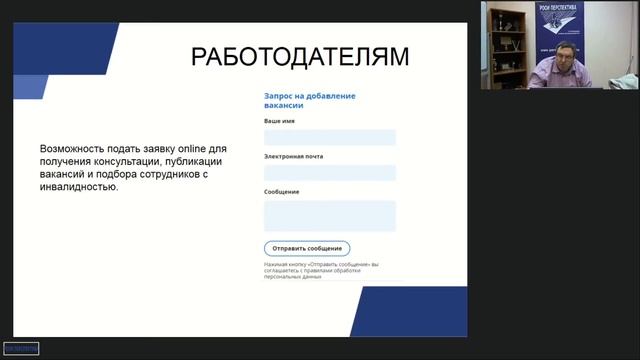Click the 'Ваше имя' input field
Image resolution: width=640 pixels, height=360 pixels.
click(x=330, y=137)
